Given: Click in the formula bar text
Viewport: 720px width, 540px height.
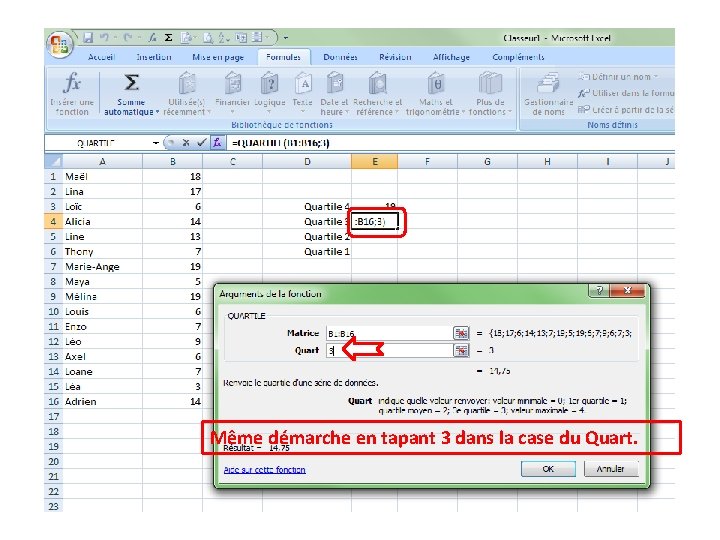Looking at the screenshot, I should 450,143.
